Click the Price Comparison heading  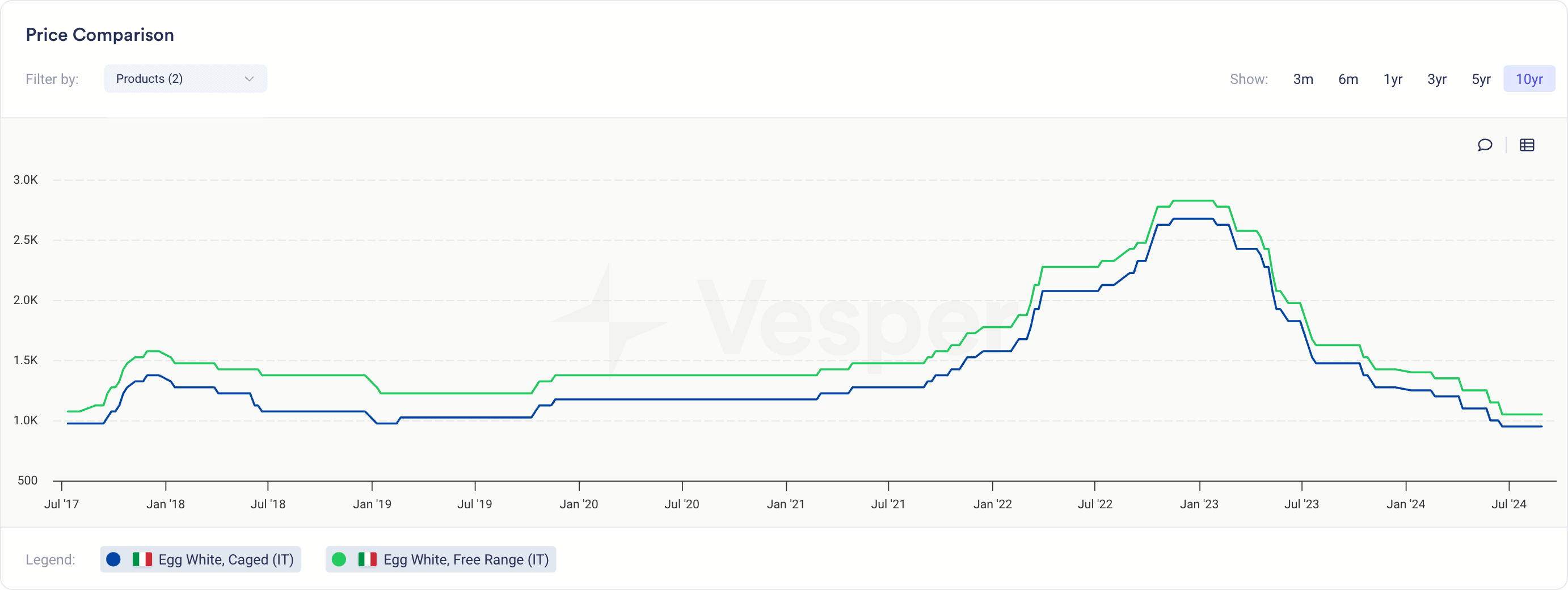tap(100, 35)
